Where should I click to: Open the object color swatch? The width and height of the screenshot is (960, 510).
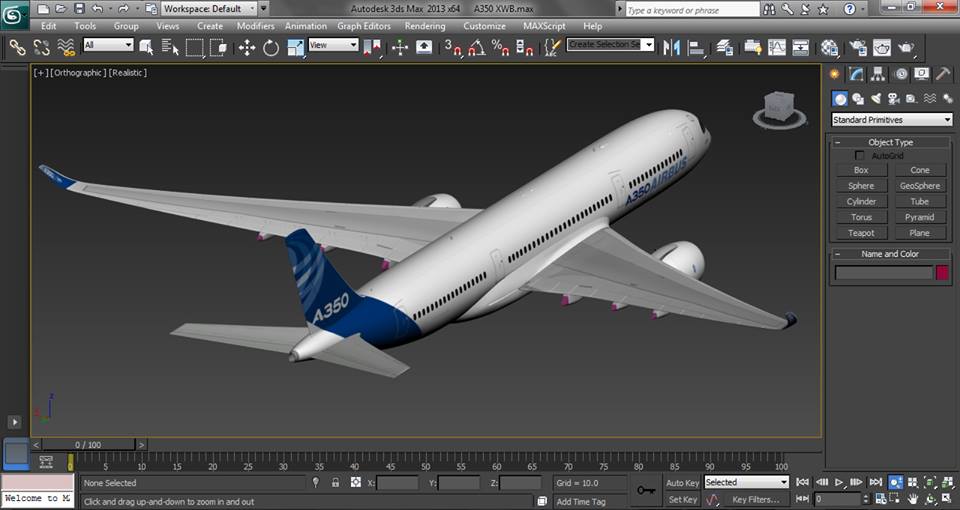pyautogui.click(x=942, y=273)
